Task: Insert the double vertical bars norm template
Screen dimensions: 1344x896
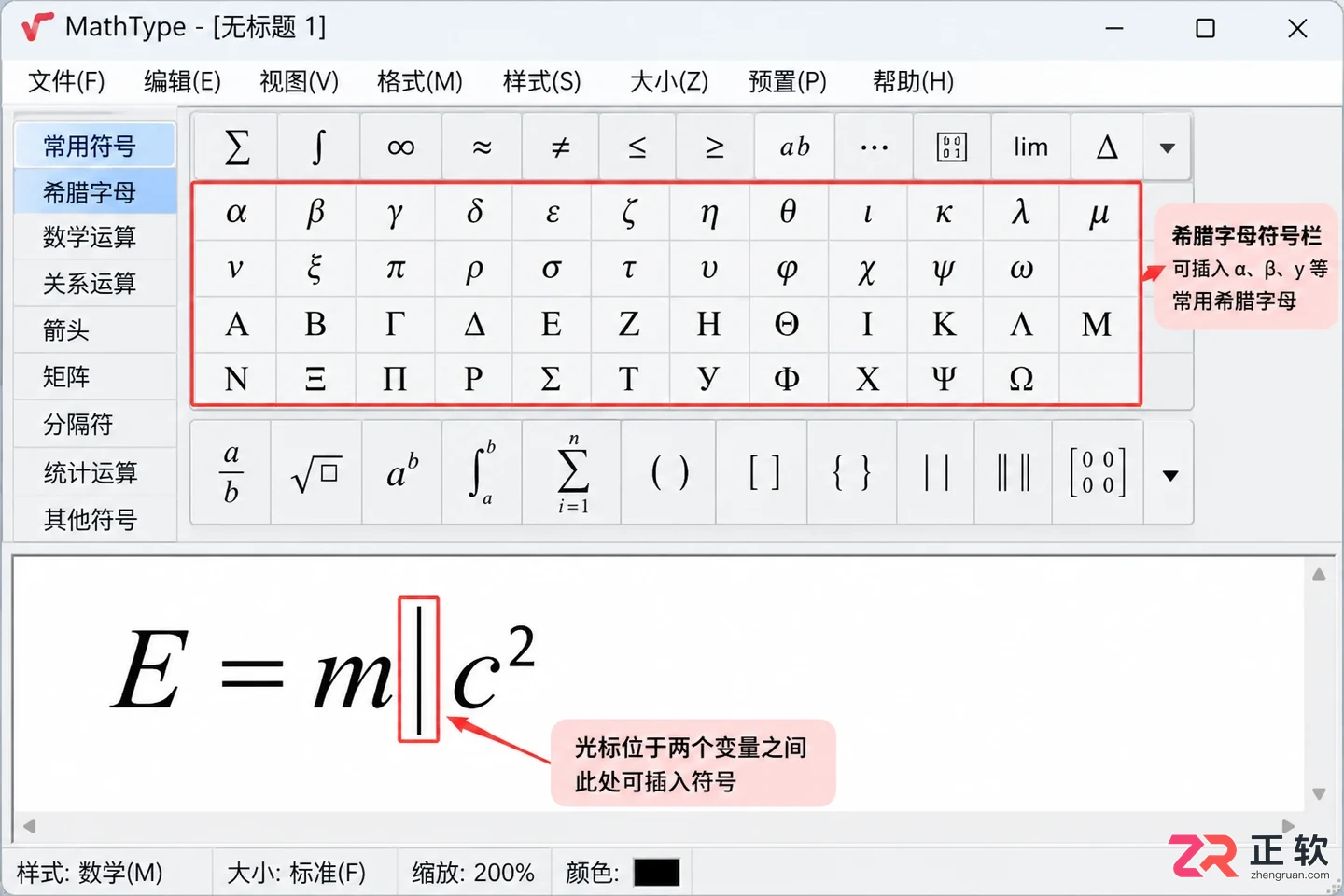Action: click(x=1013, y=473)
